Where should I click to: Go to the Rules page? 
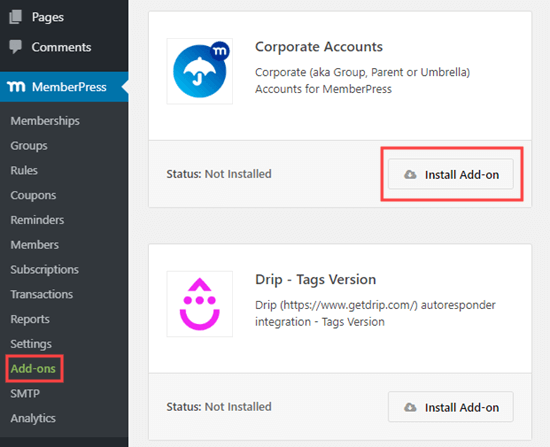24,170
